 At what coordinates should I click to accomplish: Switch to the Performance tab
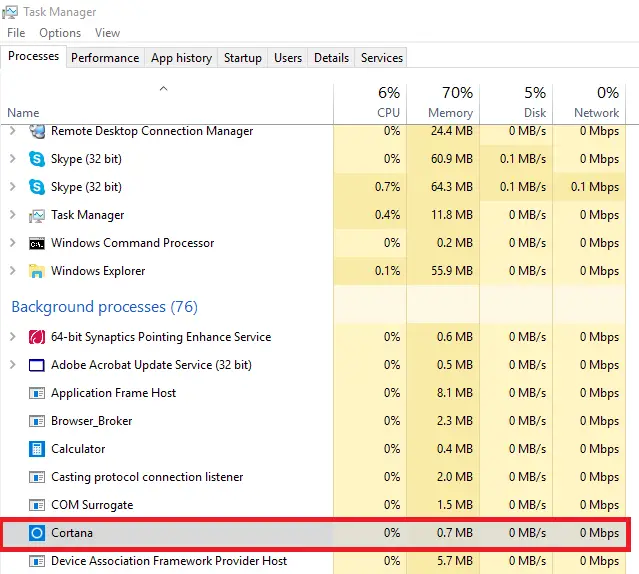pos(105,58)
